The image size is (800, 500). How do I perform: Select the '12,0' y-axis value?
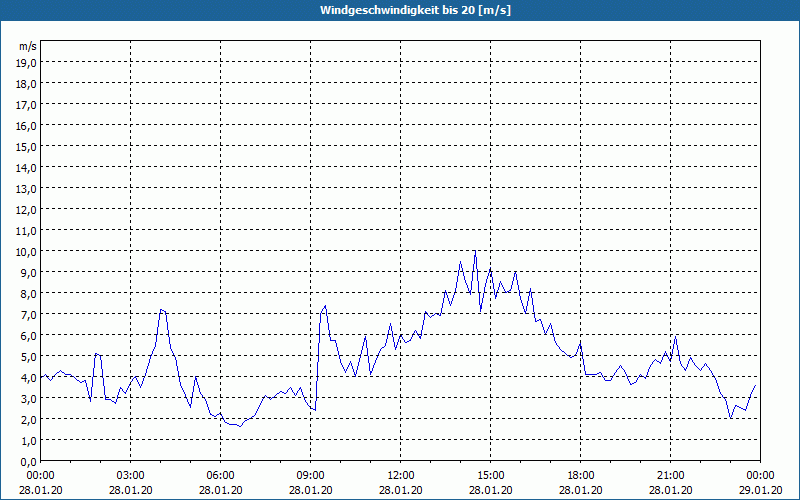[27, 209]
